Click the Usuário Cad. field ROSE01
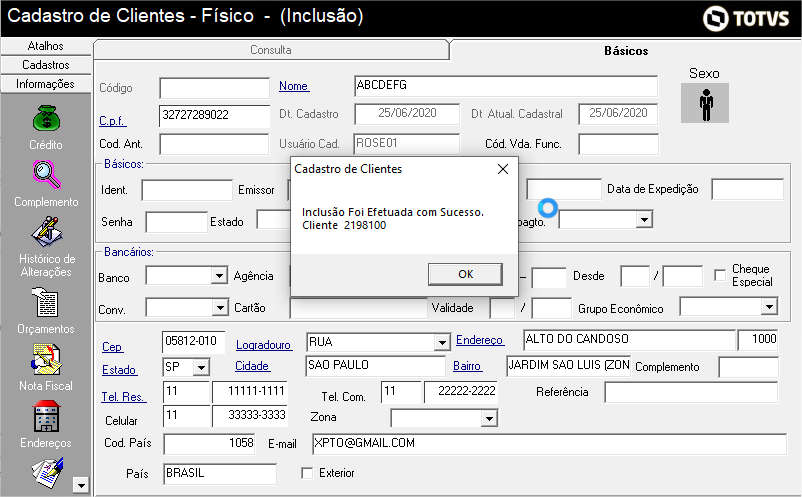Viewport: 802px width, 497px height. (x=407, y=144)
